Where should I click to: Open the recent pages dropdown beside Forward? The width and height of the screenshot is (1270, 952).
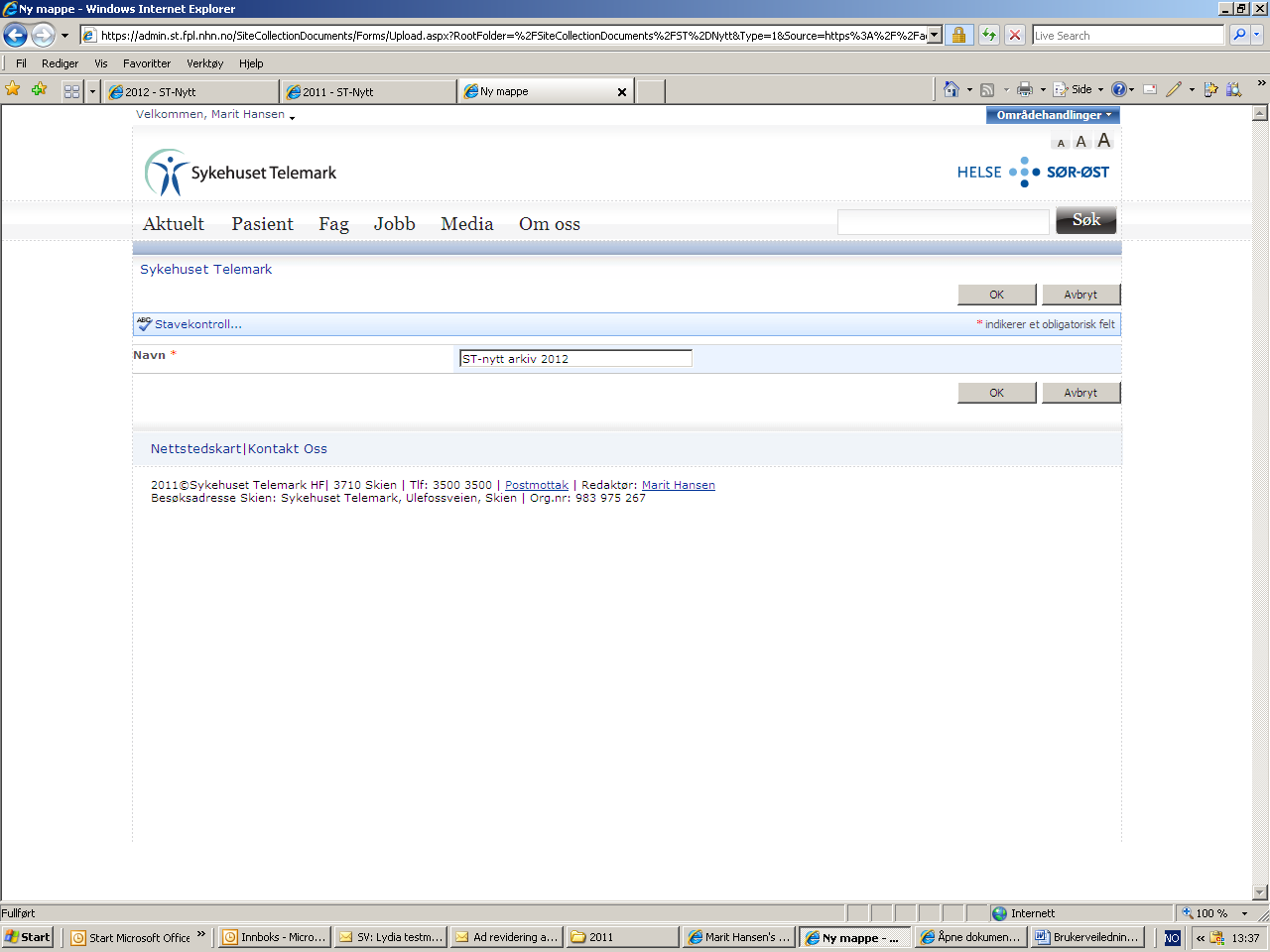65,36
